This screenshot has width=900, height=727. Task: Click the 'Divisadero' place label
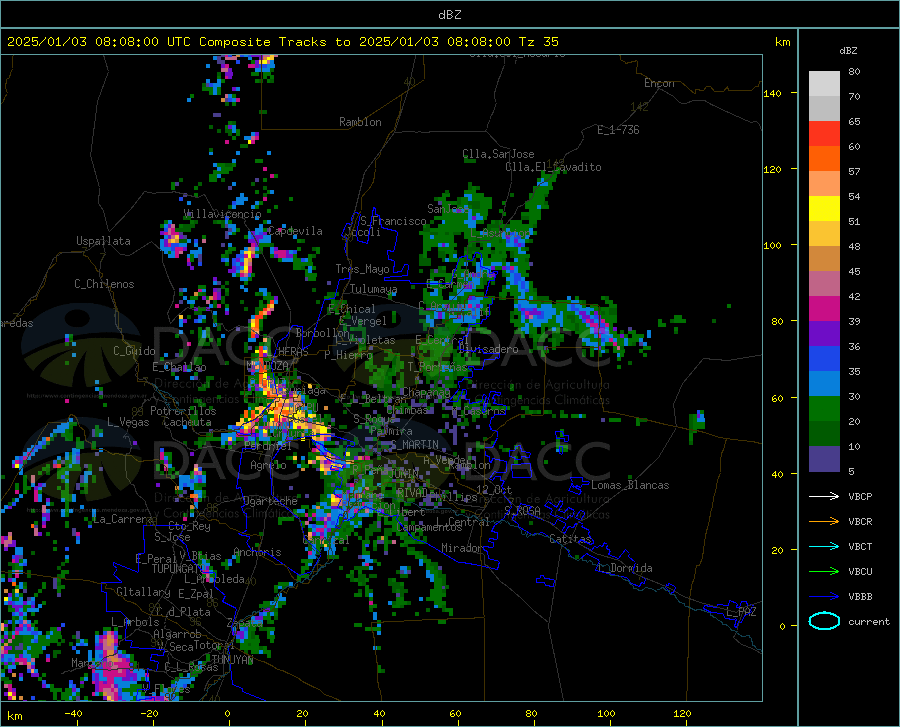pyautogui.click(x=488, y=349)
